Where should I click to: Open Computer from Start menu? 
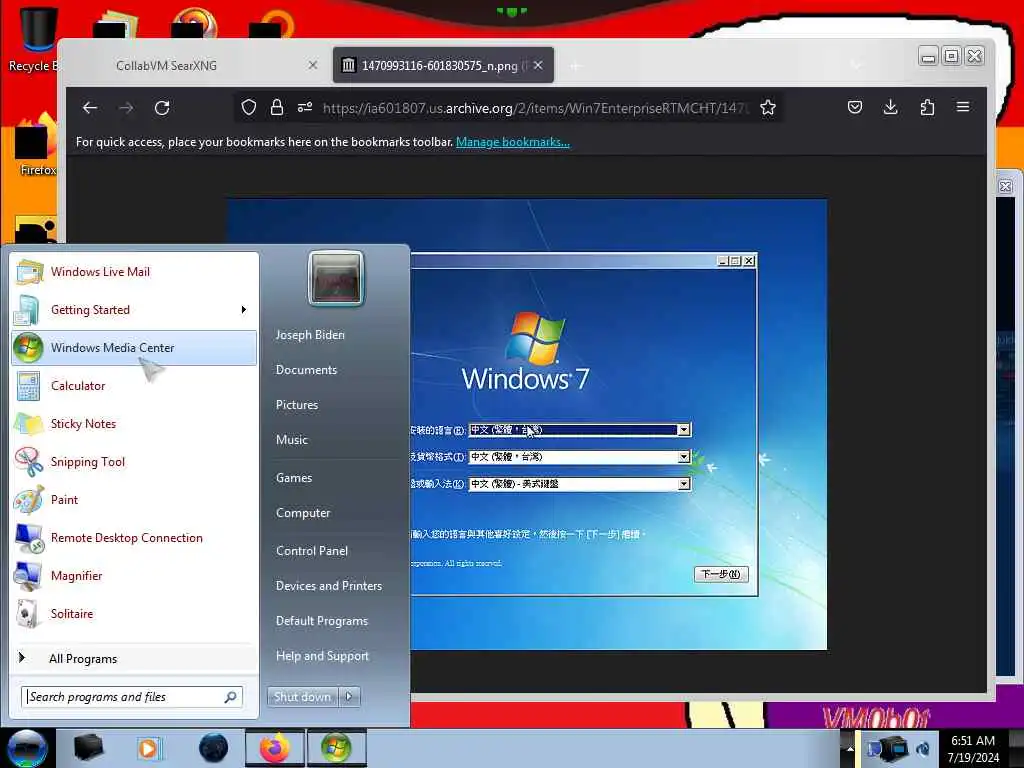click(x=303, y=513)
